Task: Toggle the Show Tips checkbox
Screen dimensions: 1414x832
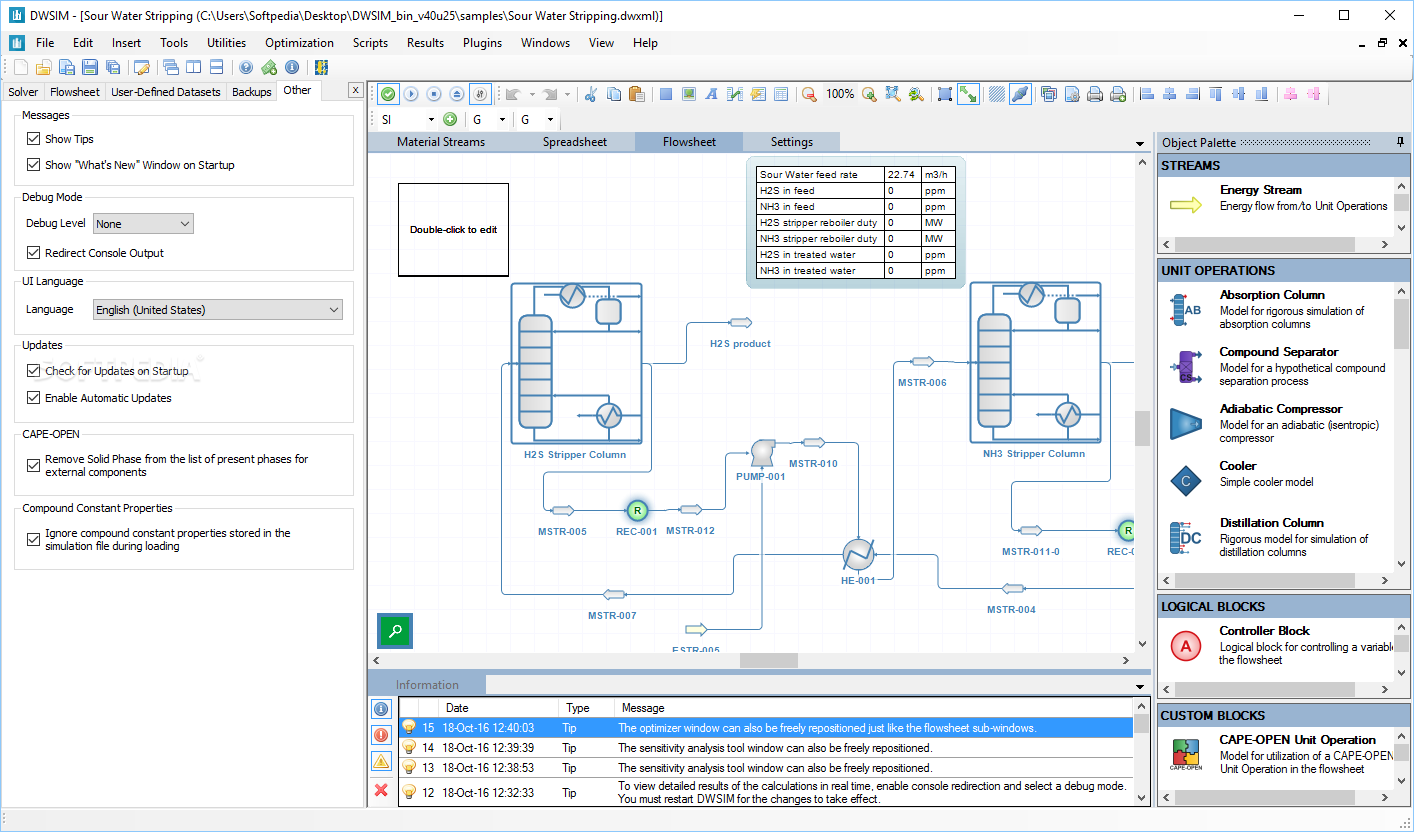Action: click(34, 139)
